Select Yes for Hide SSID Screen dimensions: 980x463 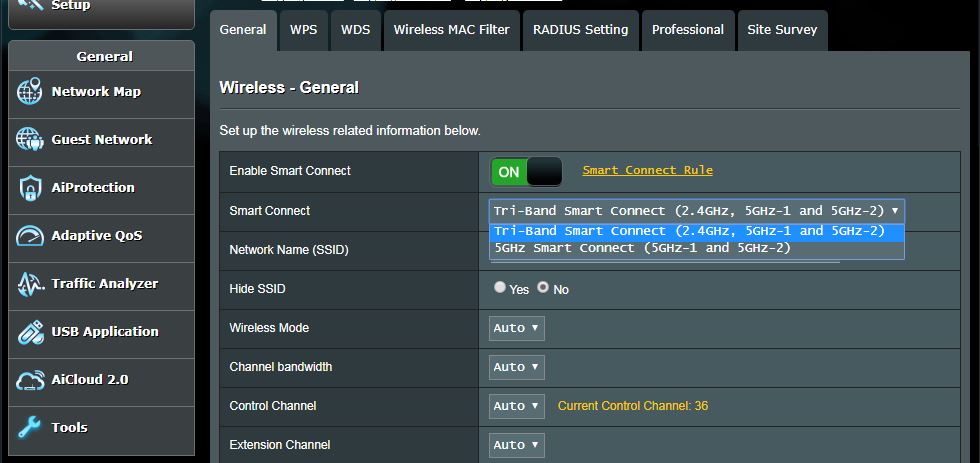(x=499, y=287)
